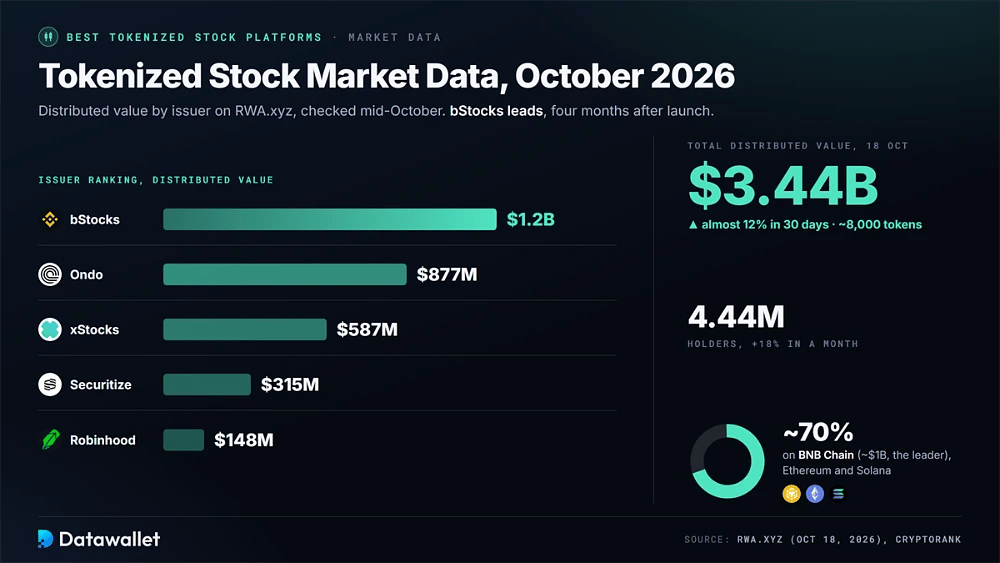Click the 'BNB Chain' bold text
This screenshot has width=1000, height=563.
pos(826,455)
